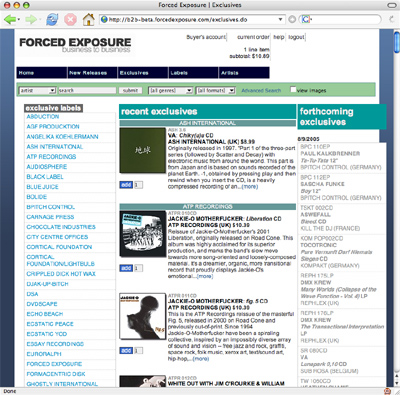Enable the view images checkbox

(x=293, y=89)
